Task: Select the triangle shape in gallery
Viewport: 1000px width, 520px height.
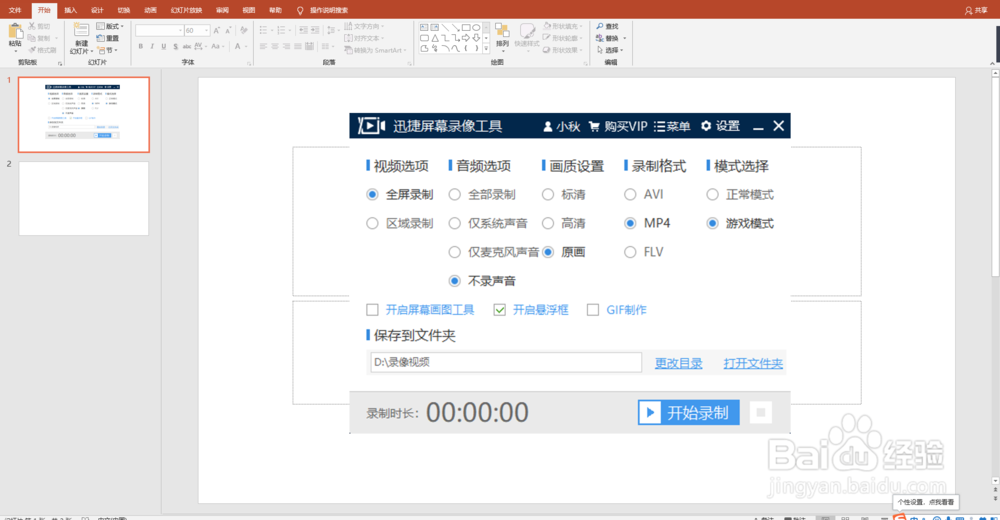Action: tap(435, 38)
